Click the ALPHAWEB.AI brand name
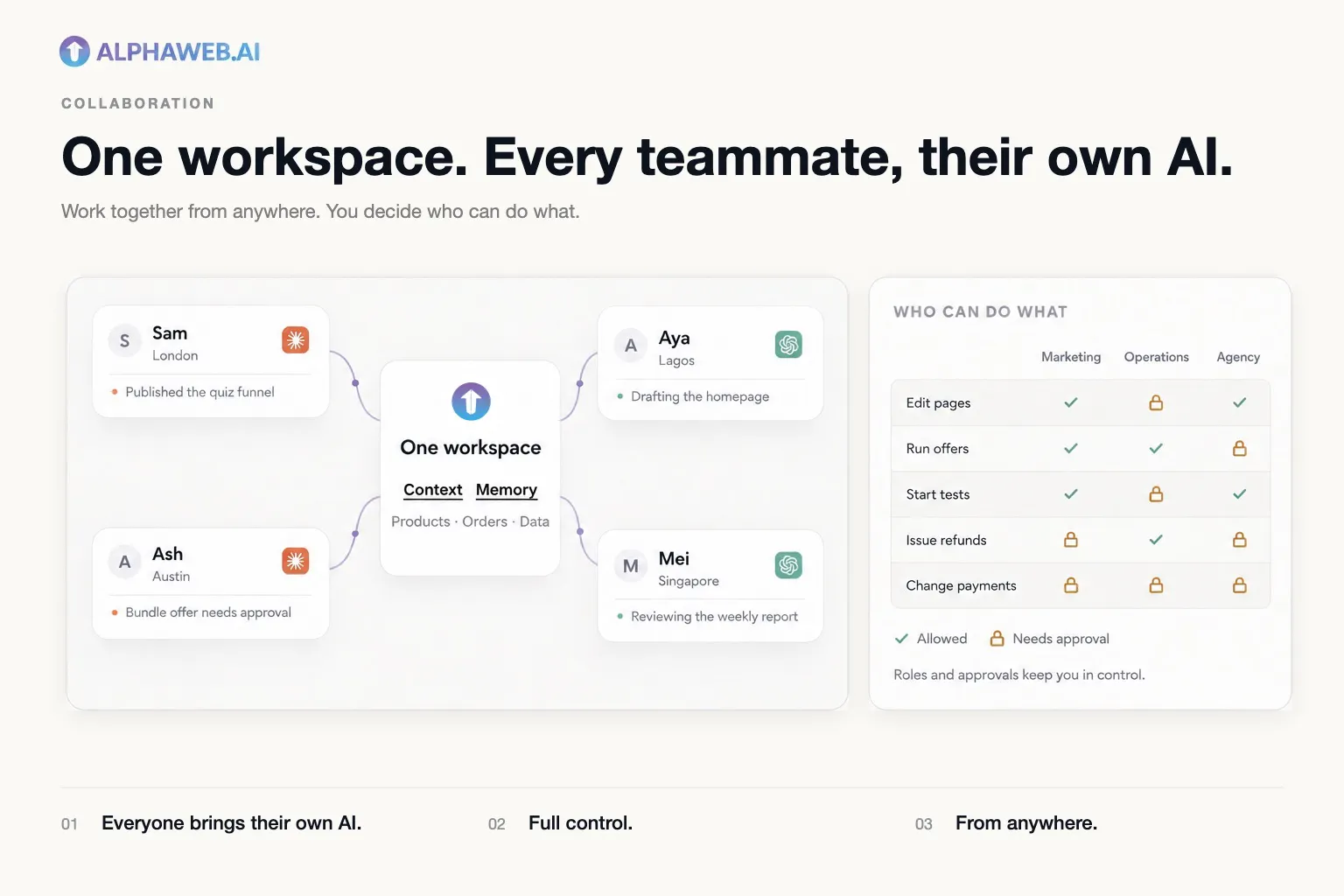Screen dimensions: 1344x896 coord(178,52)
